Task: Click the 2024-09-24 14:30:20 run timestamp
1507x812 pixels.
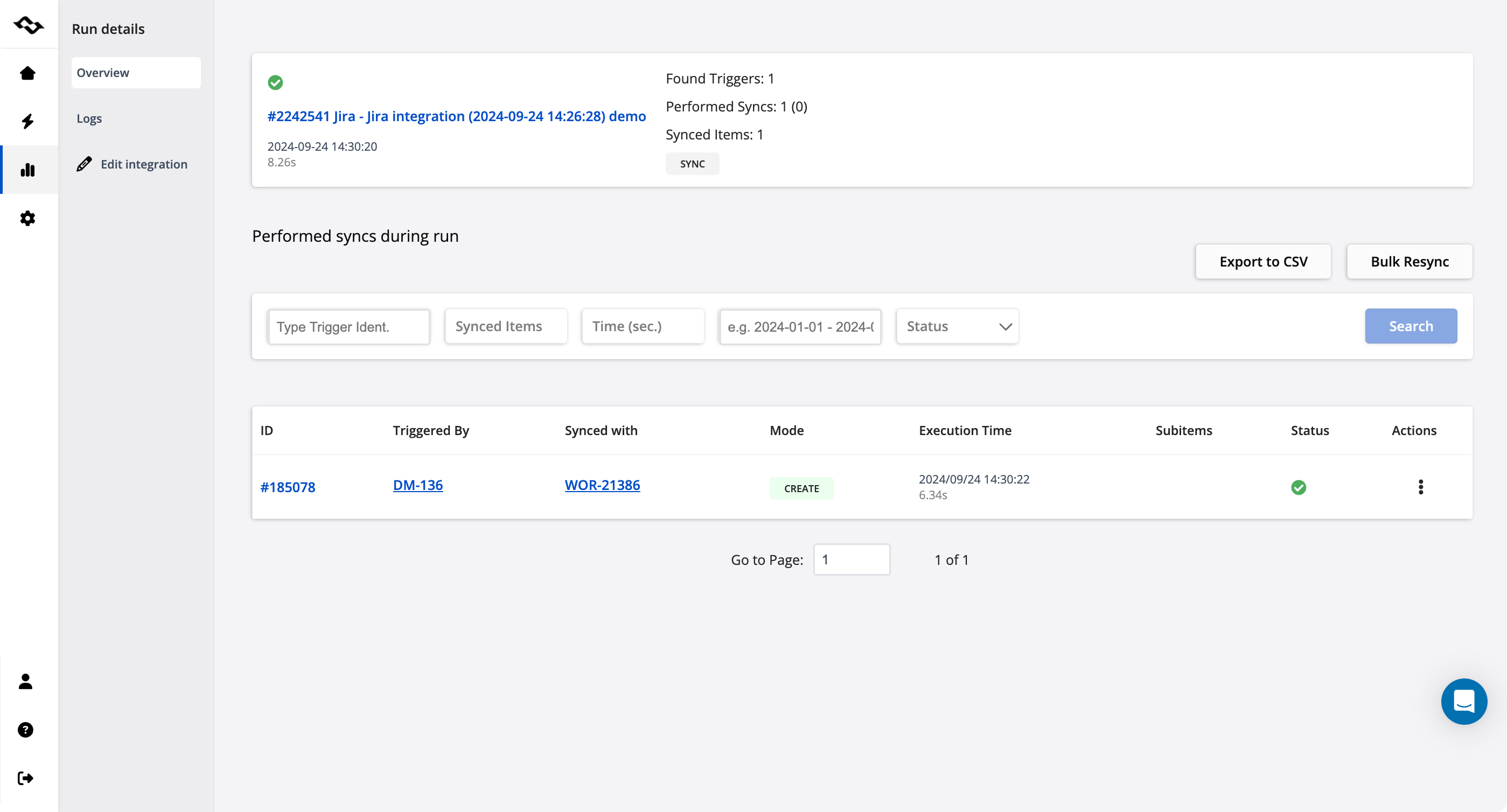Action: [322, 147]
